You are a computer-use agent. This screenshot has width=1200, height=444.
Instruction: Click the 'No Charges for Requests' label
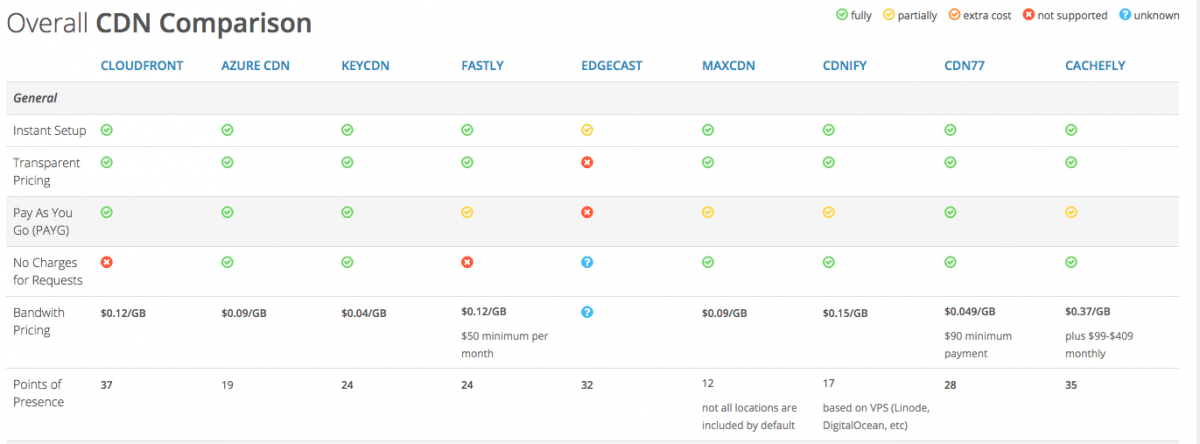click(48, 271)
